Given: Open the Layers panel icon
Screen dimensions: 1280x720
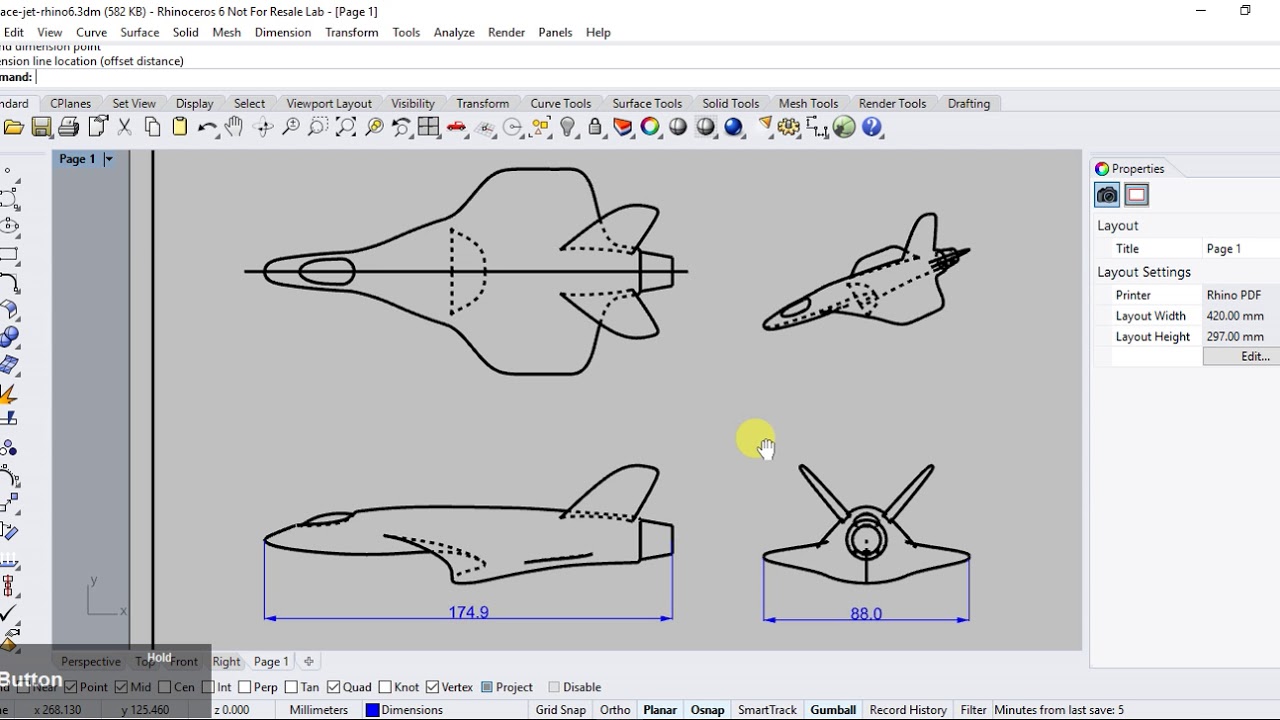Looking at the screenshot, I should [623, 127].
